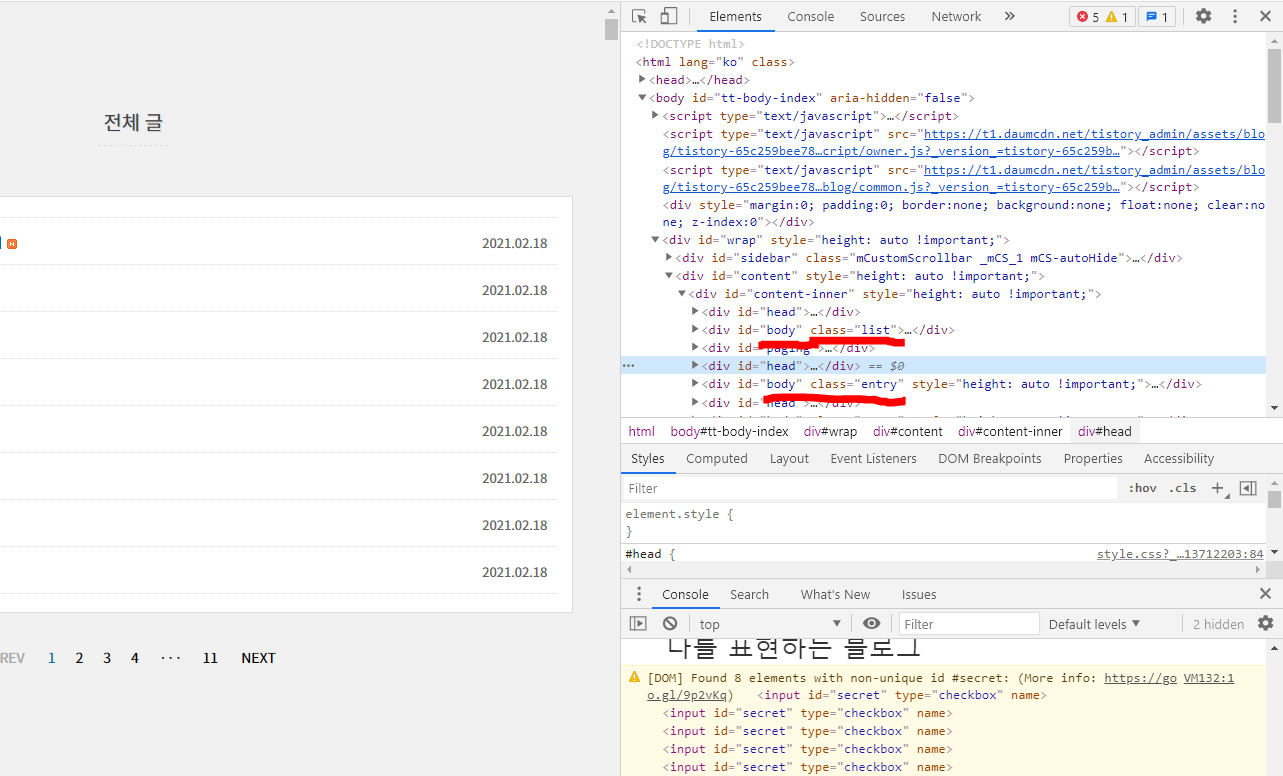Expand the div id sidebar node
Image resolution: width=1283 pixels, height=776 pixels.
669,258
